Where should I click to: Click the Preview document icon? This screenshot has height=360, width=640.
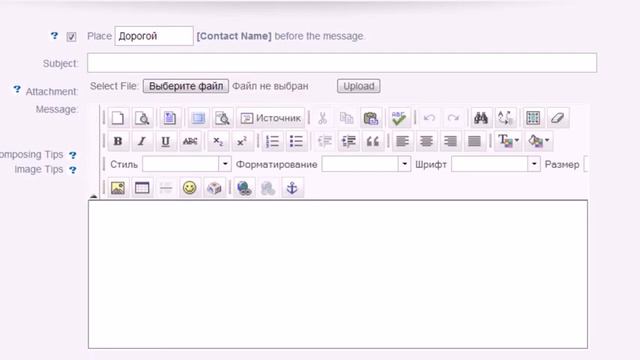tap(142, 118)
